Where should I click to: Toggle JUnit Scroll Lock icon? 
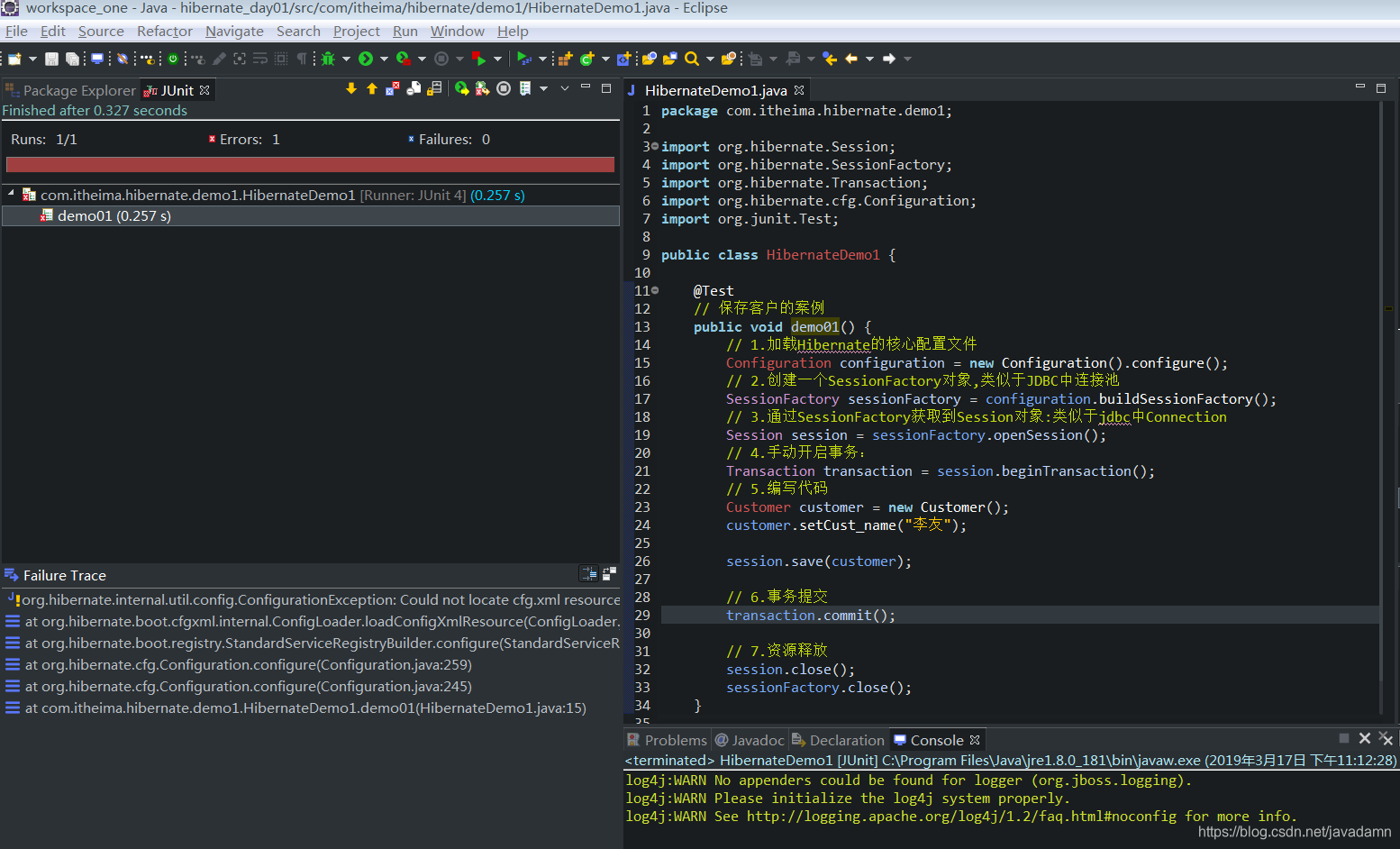[x=434, y=88]
